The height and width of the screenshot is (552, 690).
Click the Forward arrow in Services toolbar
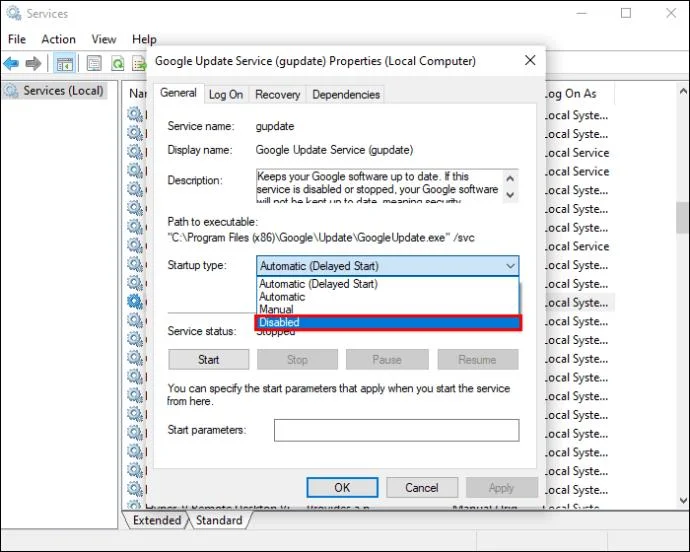pos(33,64)
